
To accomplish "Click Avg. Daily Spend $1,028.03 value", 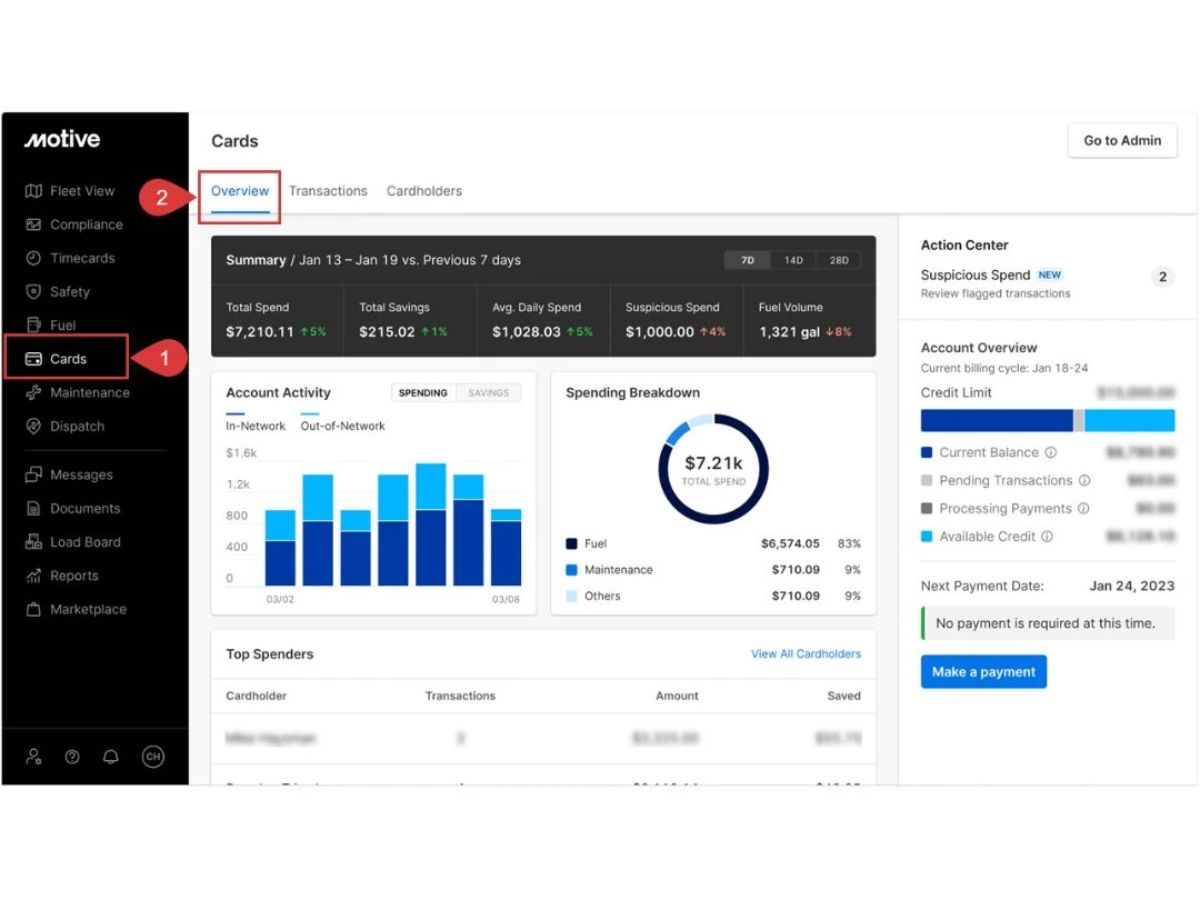I will [x=526, y=332].
